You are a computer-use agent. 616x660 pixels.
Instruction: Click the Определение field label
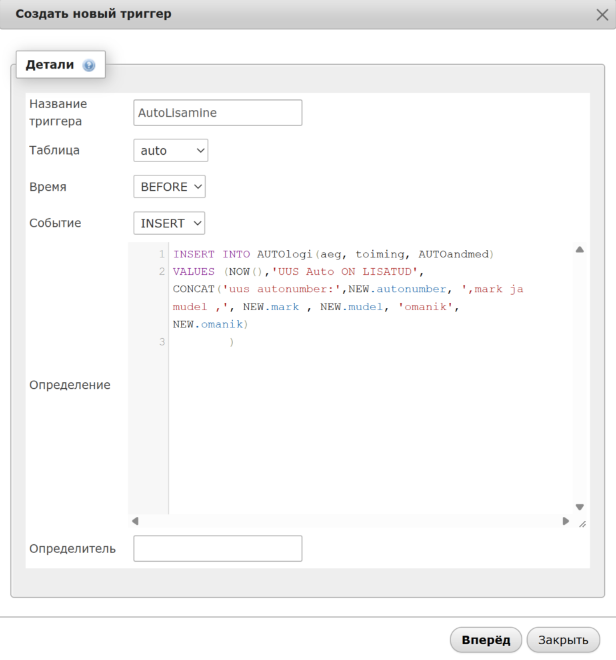click(70, 384)
